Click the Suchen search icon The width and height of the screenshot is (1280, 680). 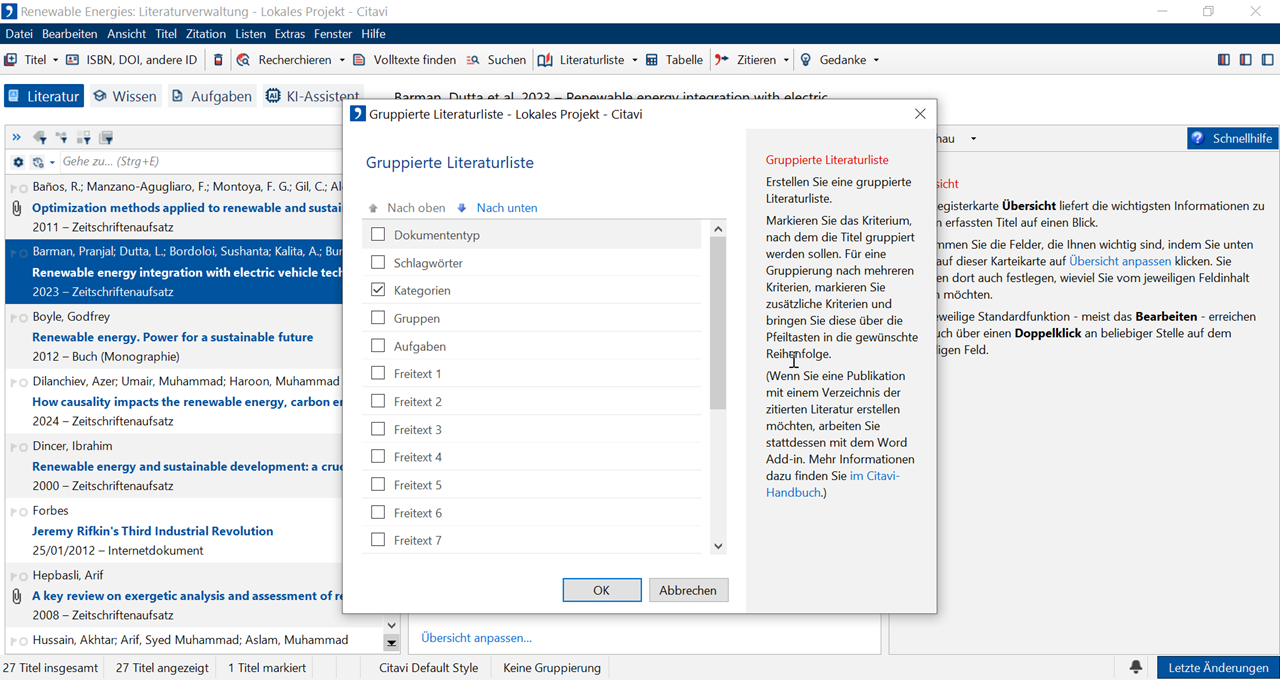tap(474, 60)
